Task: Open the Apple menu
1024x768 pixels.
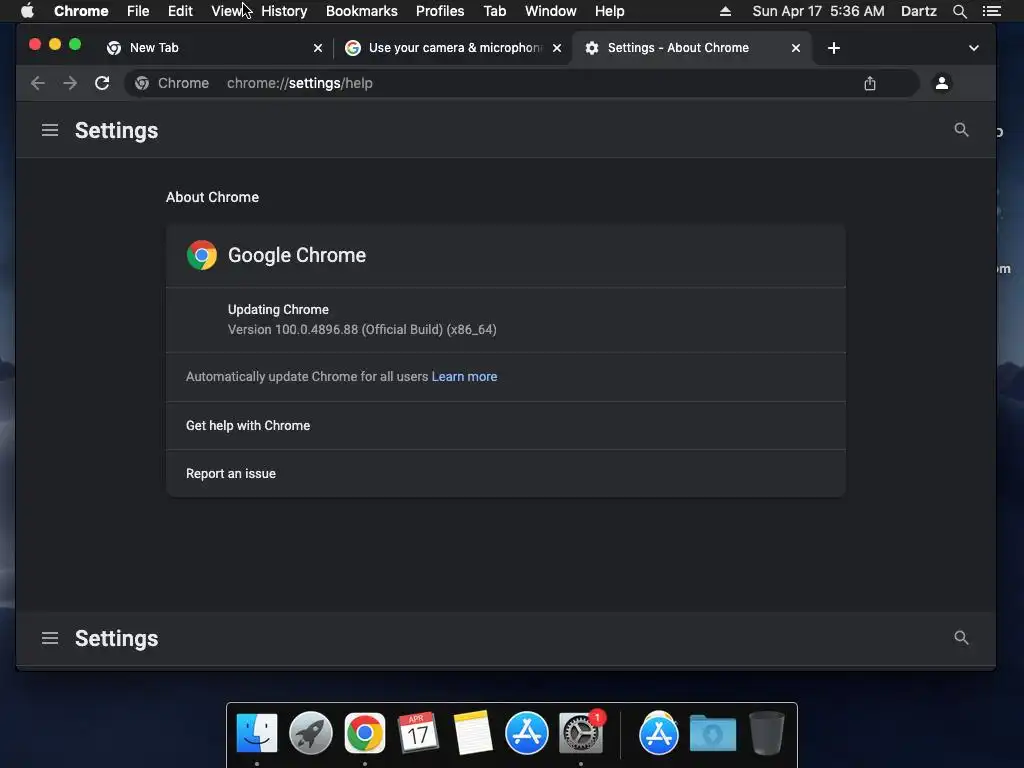Action: (27, 11)
